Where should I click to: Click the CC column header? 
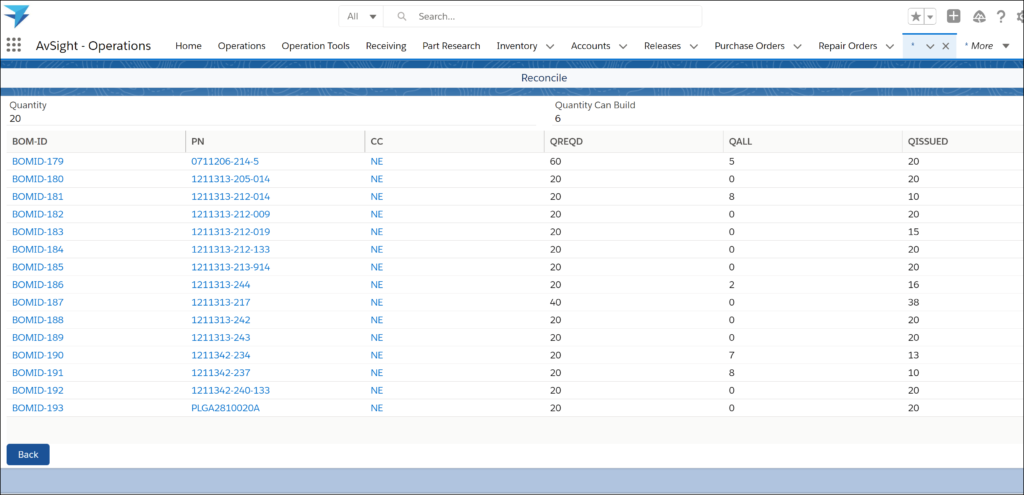tap(455, 141)
